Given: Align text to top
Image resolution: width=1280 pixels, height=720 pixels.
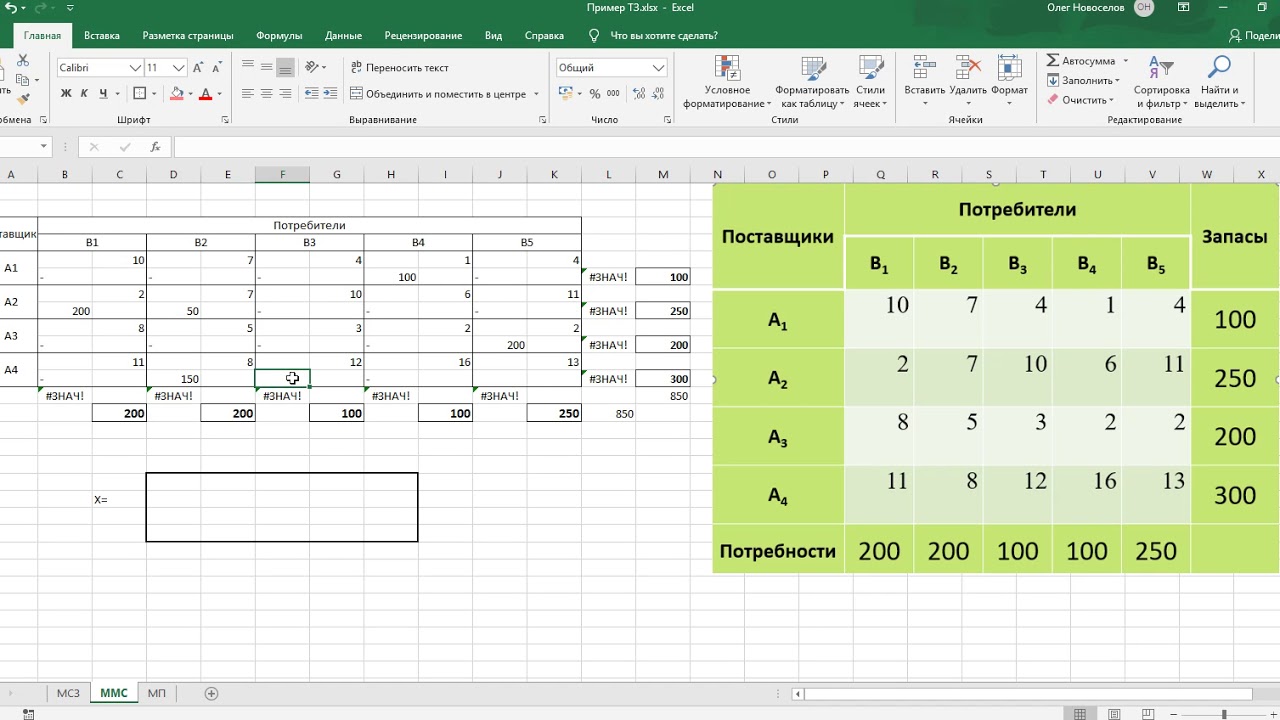Looking at the screenshot, I should coord(248,67).
